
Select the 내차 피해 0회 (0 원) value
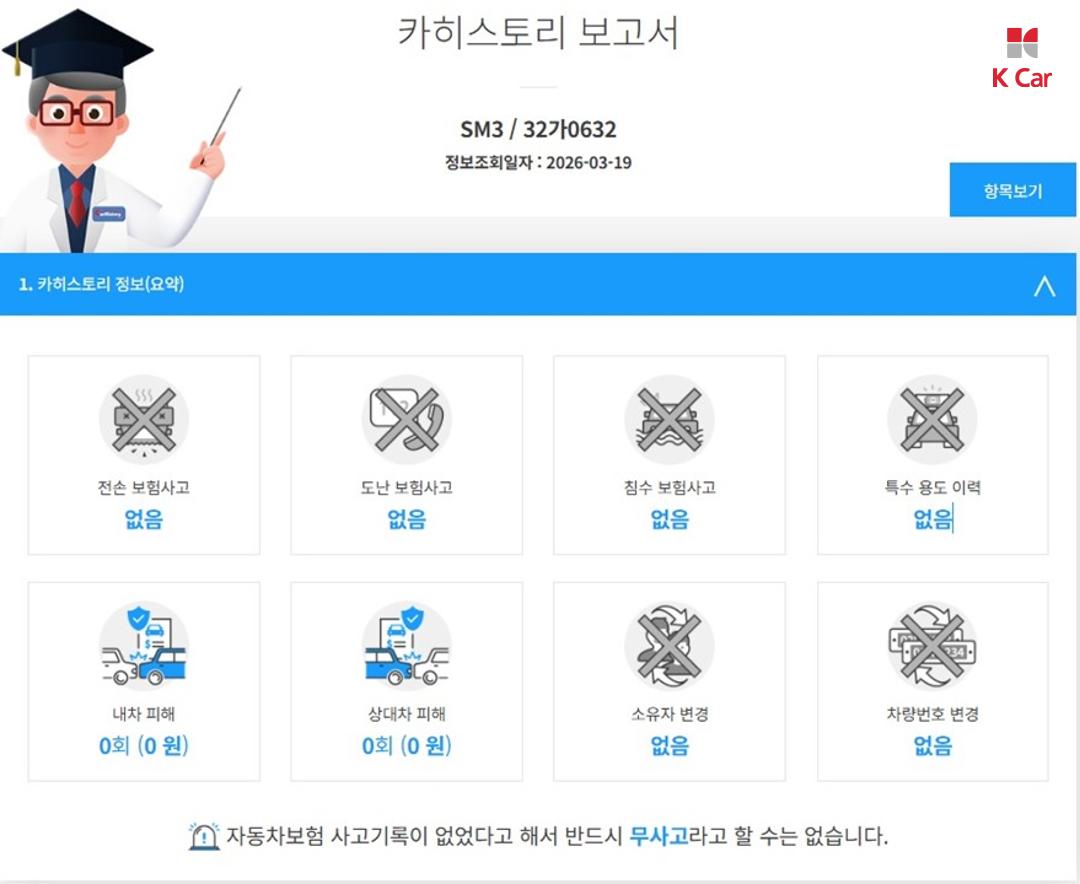pyautogui.click(x=143, y=745)
